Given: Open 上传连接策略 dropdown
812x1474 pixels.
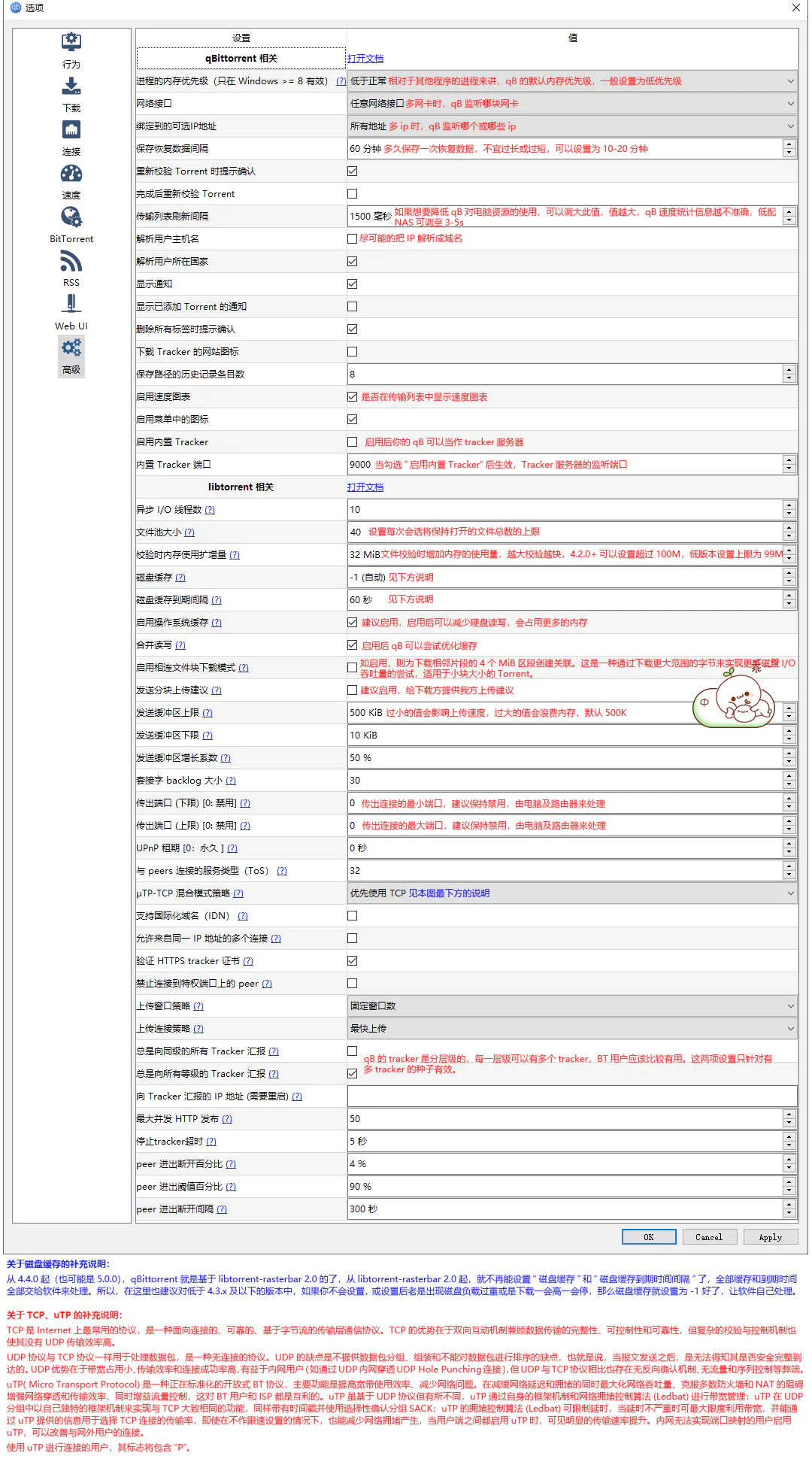Looking at the screenshot, I should pos(572,1029).
